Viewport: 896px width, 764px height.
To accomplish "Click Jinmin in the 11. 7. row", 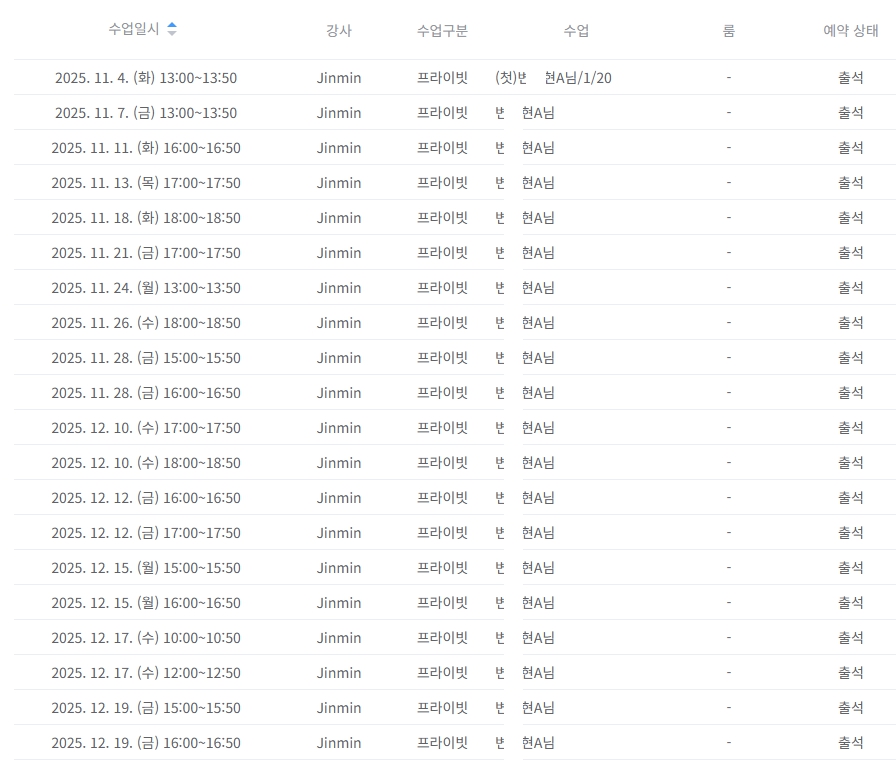I will coord(339,113).
